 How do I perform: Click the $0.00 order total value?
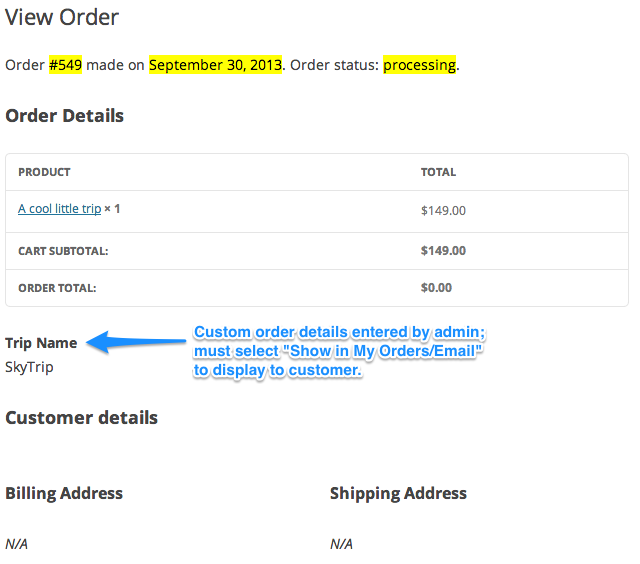click(436, 288)
